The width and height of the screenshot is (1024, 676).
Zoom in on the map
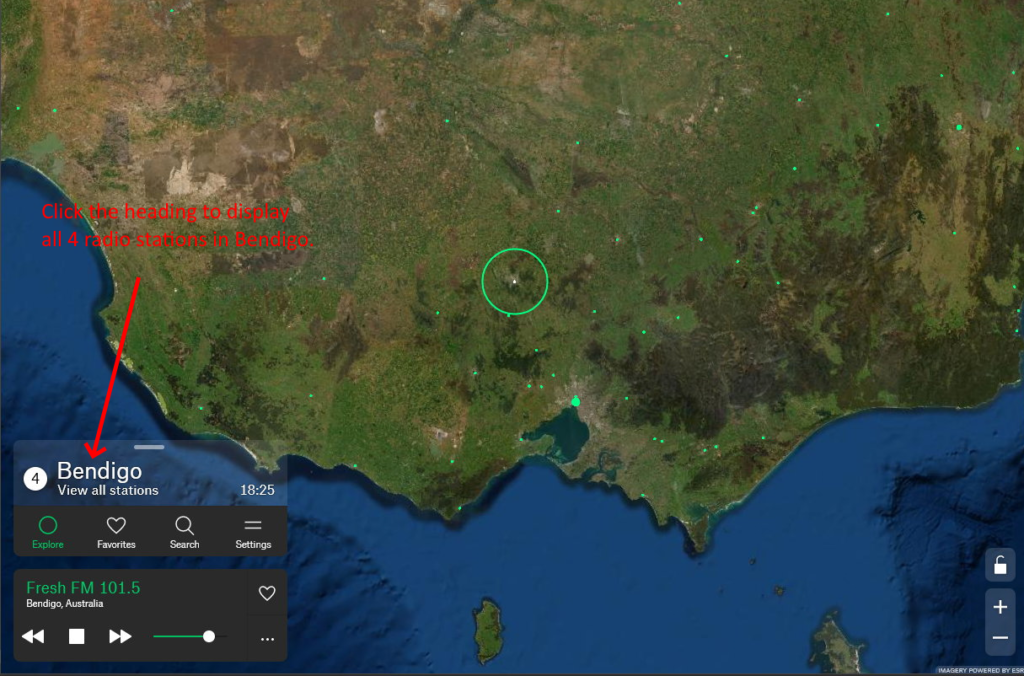pos(1000,607)
